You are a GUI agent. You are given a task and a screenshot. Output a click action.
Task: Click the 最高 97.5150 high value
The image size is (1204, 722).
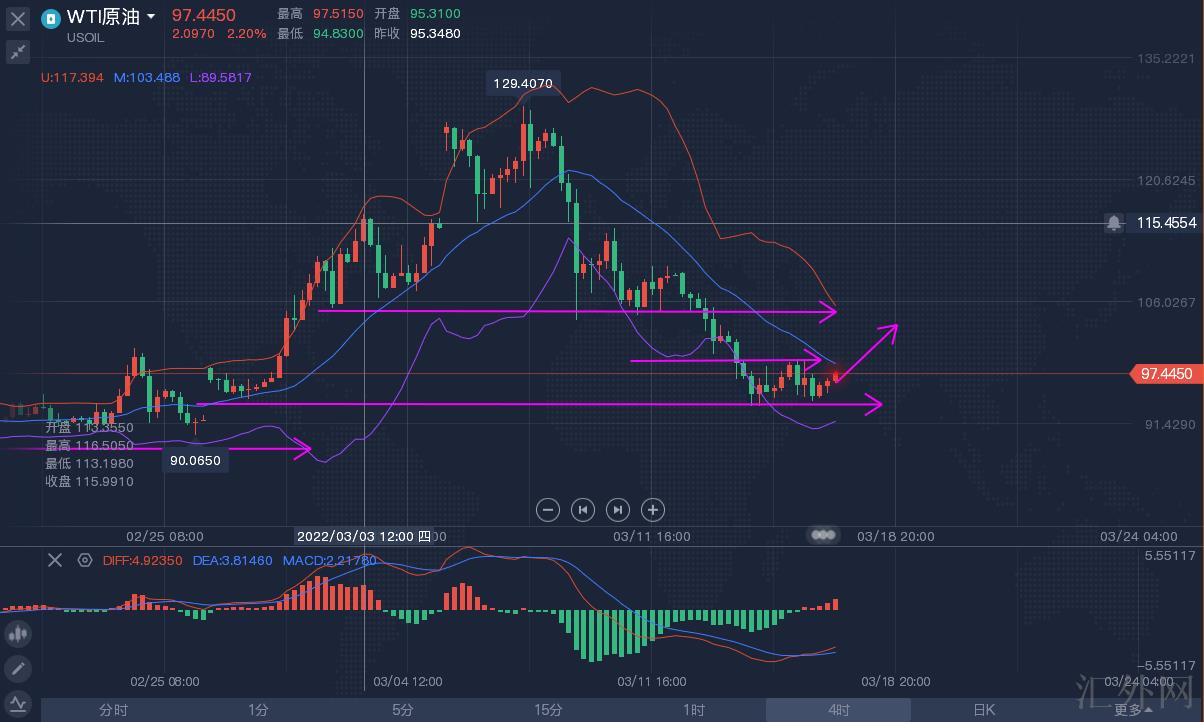pyautogui.click(x=321, y=14)
